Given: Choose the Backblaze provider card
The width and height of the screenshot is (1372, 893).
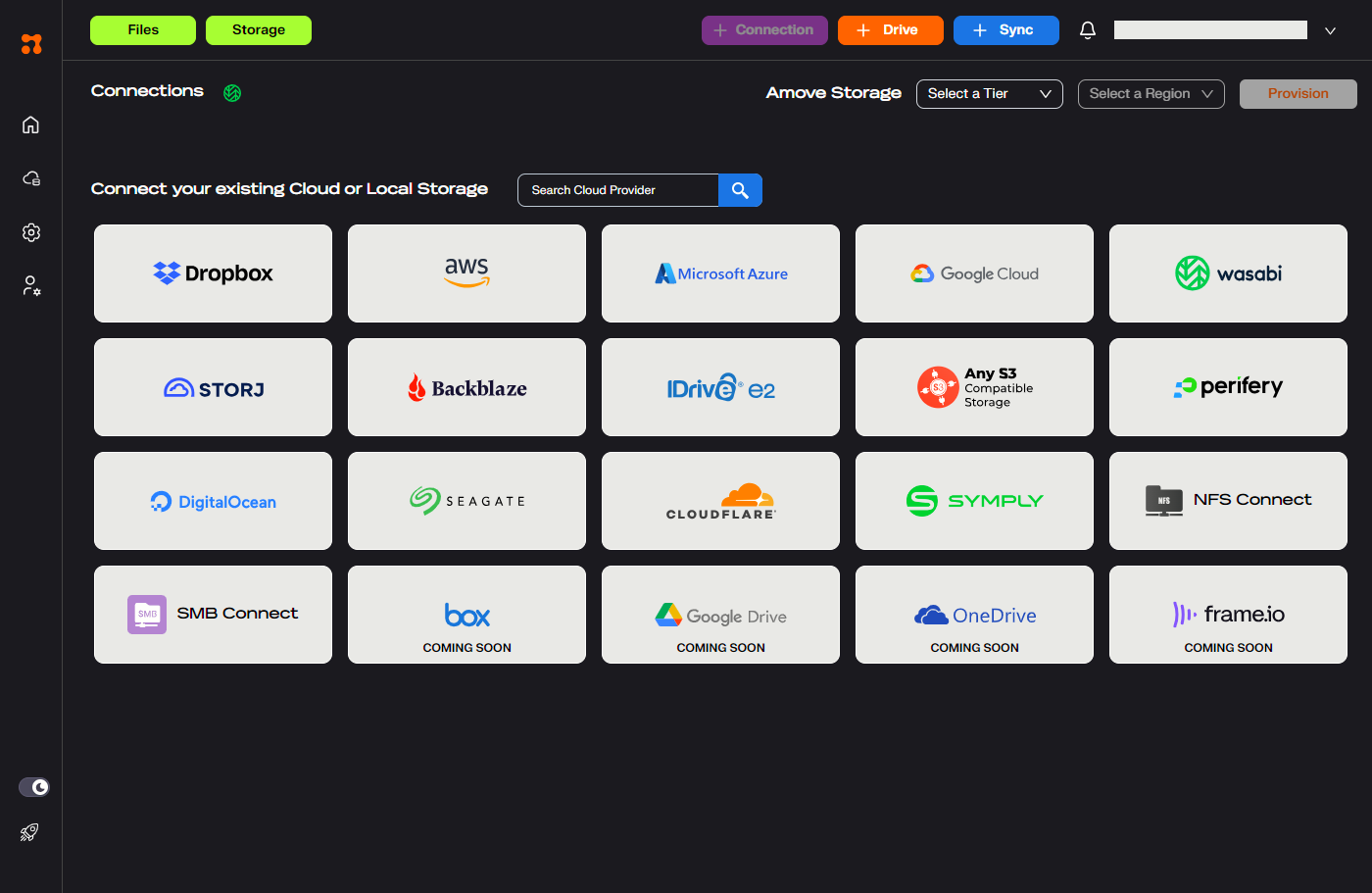Looking at the screenshot, I should pos(466,387).
